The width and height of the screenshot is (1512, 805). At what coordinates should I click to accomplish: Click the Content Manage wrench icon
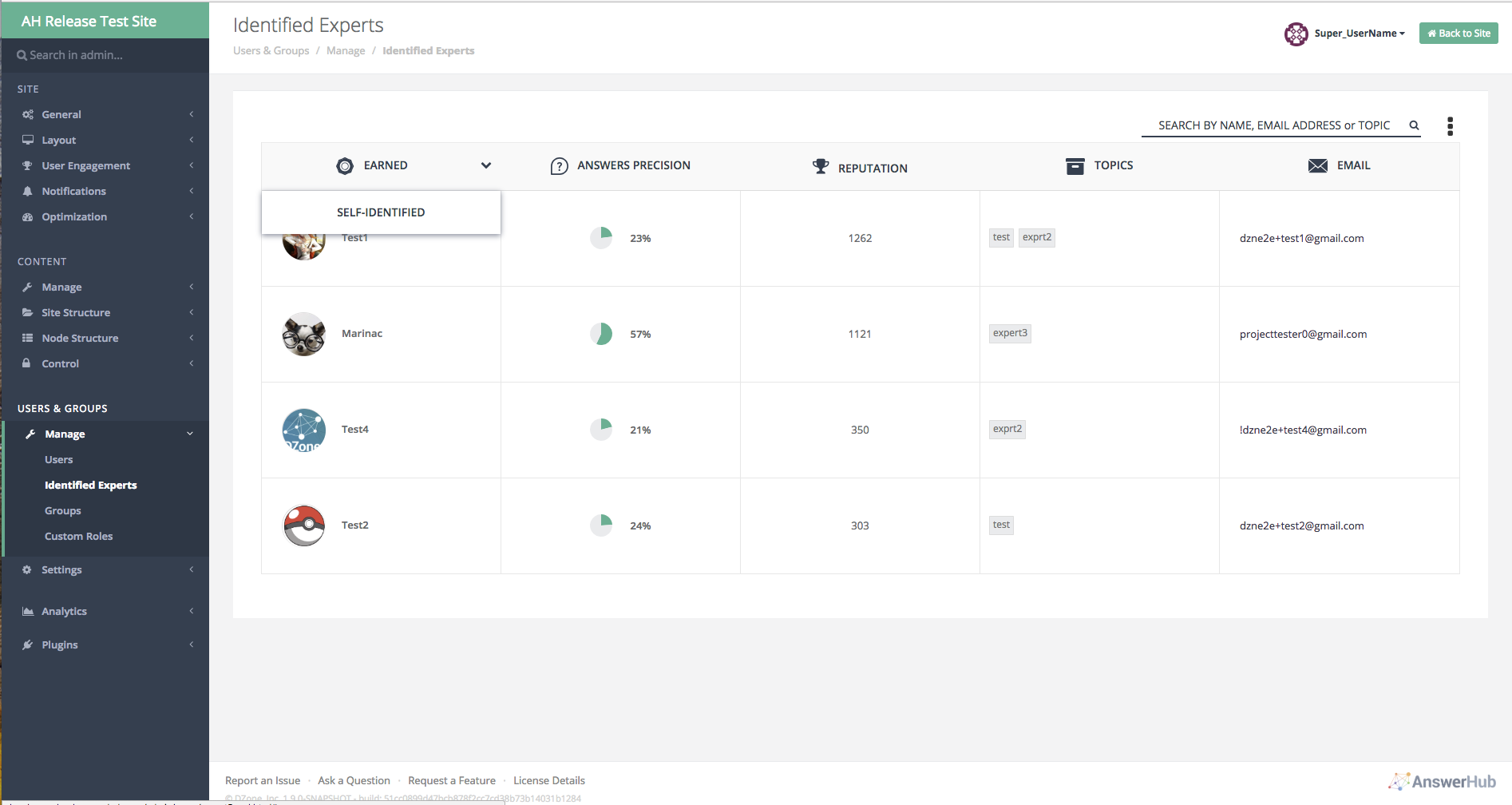(x=28, y=287)
